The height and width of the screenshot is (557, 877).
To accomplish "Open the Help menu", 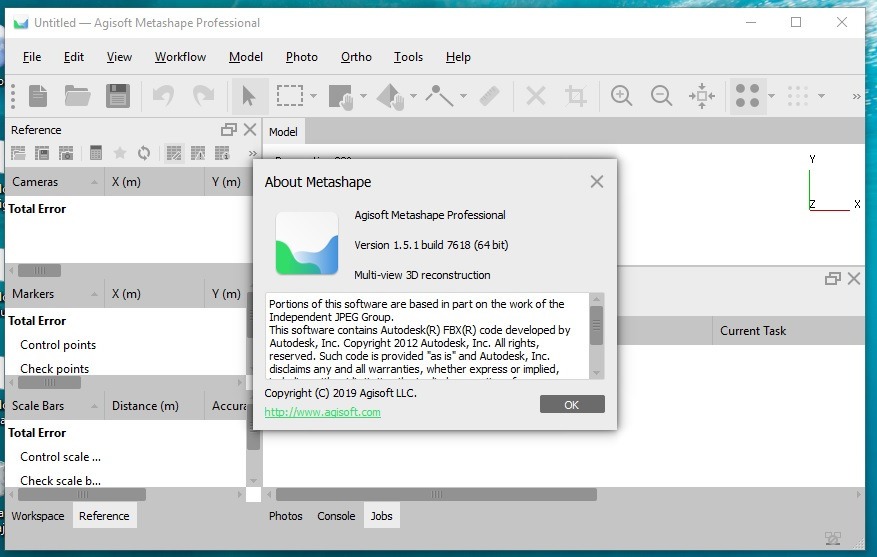I will [458, 57].
